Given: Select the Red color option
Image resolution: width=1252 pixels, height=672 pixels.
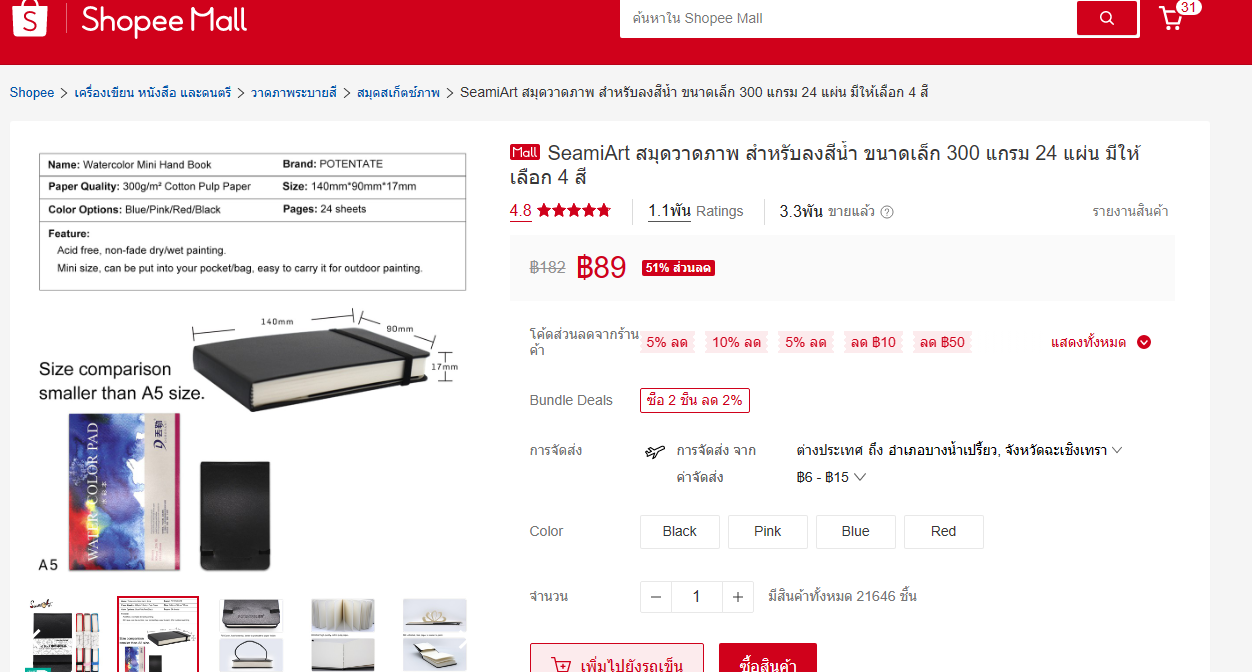Looking at the screenshot, I should tap(944, 532).
